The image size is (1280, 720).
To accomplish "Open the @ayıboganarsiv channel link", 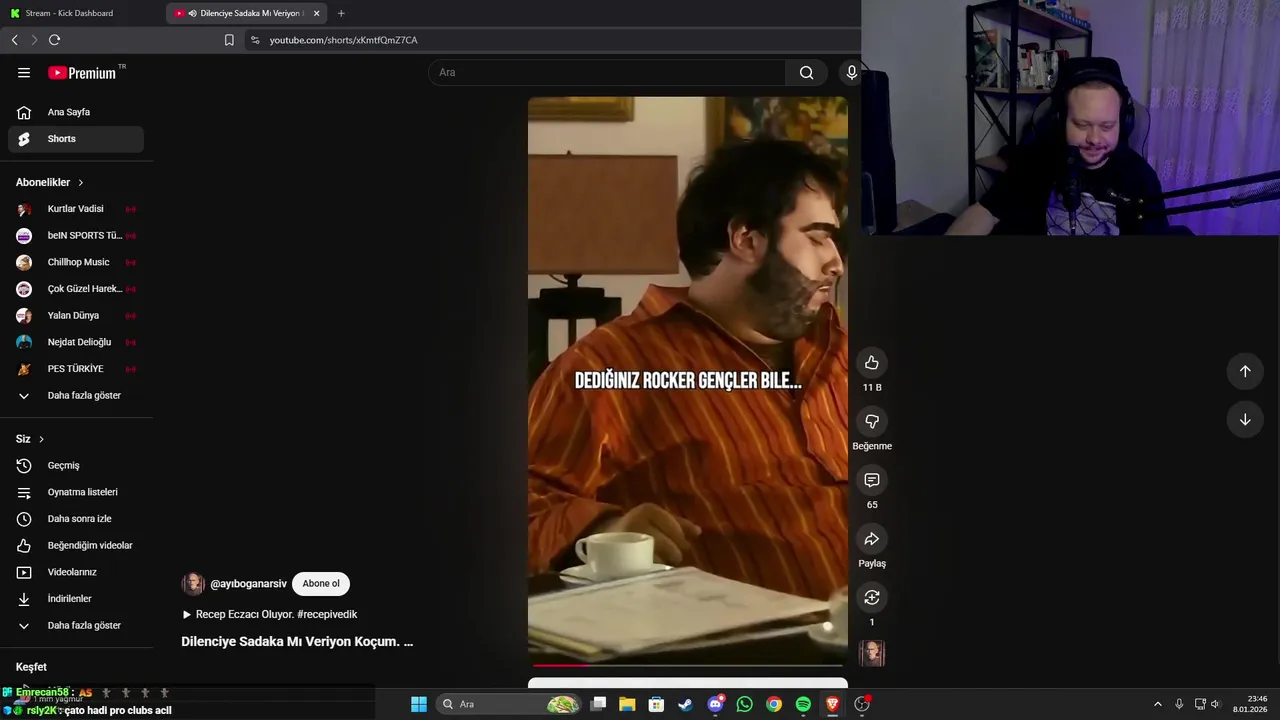I will (248, 584).
